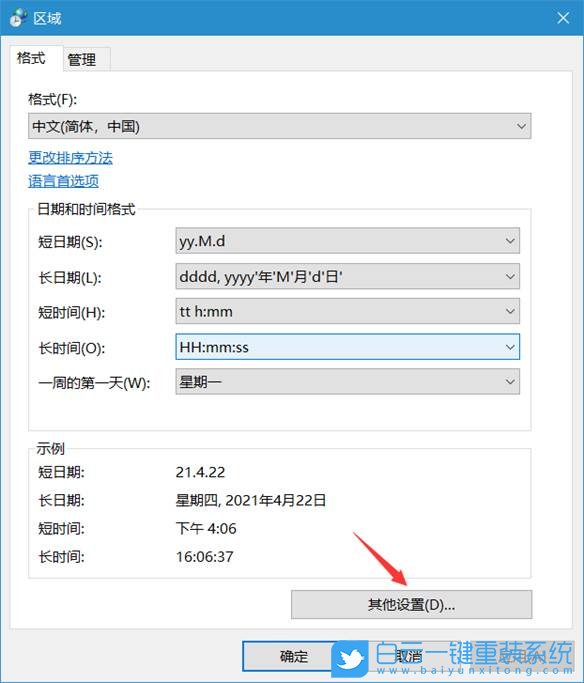584x683 pixels.
Task: Click the 长时间(O): label
Action: pos(71,348)
